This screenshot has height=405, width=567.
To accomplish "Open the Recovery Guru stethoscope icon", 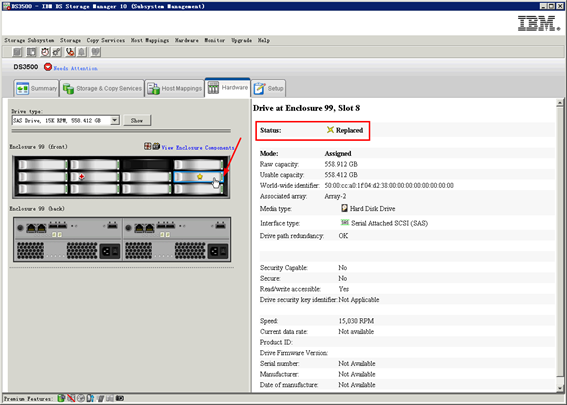I will pyautogui.click(x=70, y=52).
